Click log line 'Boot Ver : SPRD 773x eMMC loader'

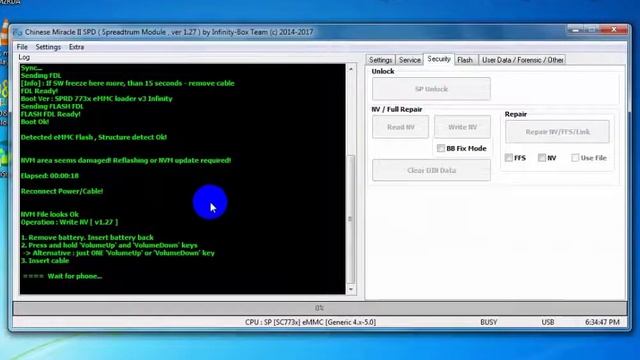[96, 99]
